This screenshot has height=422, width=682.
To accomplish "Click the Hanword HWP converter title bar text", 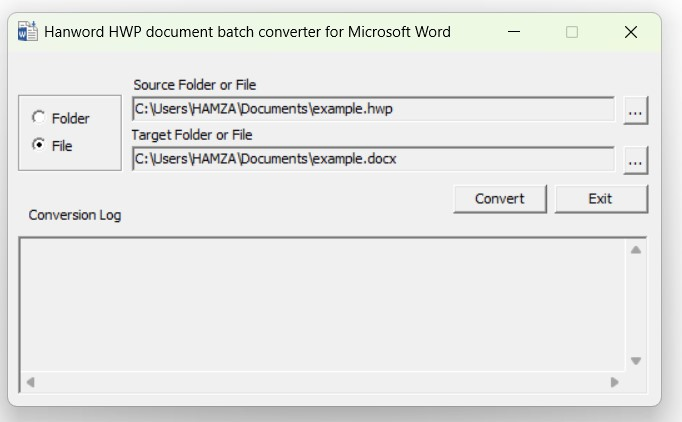I will pos(247,32).
